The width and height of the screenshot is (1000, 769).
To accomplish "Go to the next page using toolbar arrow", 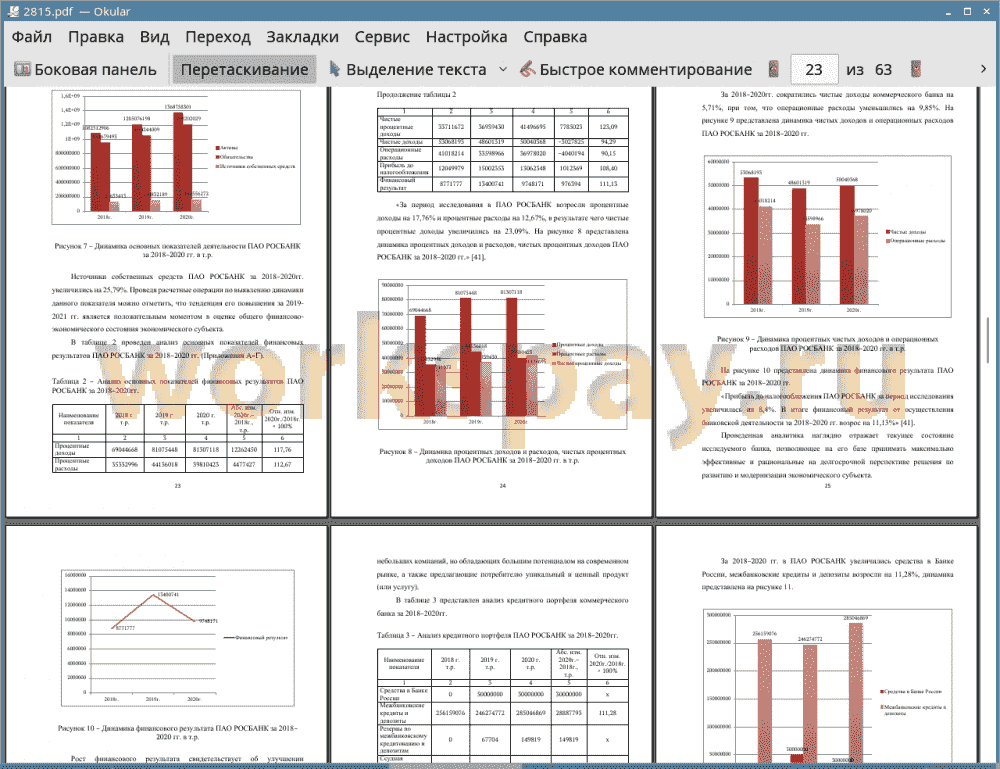I will [916, 69].
